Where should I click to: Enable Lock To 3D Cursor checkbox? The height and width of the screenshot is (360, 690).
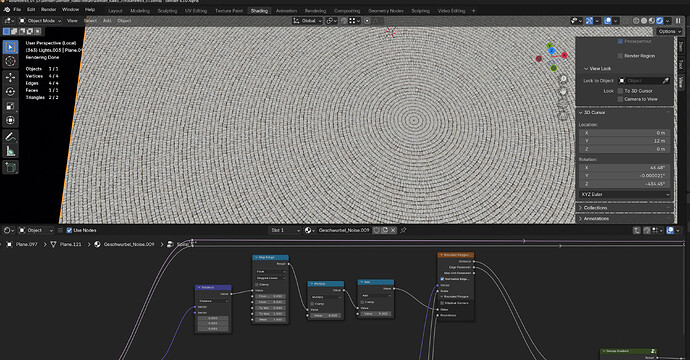tap(620, 91)
